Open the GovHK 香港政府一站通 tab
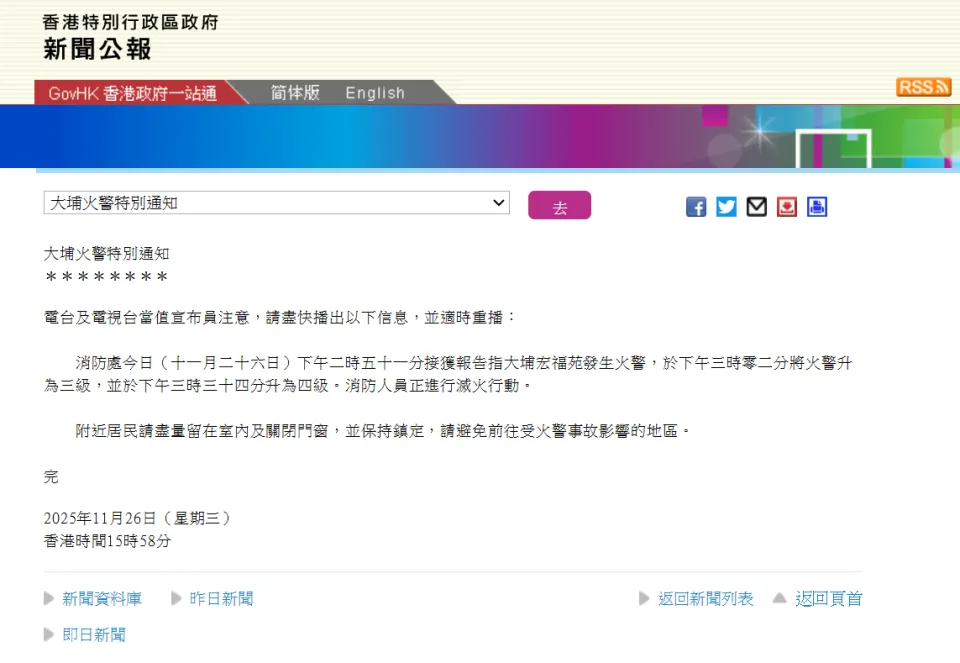Viewport: 960px width, 663px height. [132, 93]
